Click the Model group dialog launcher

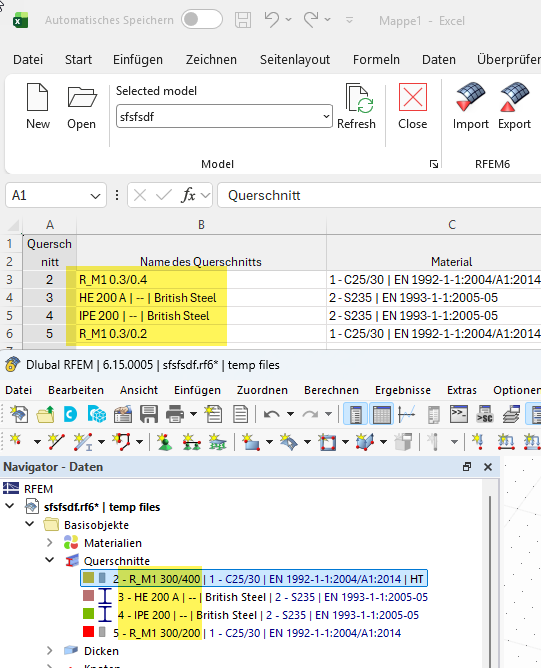click(434, 164)
